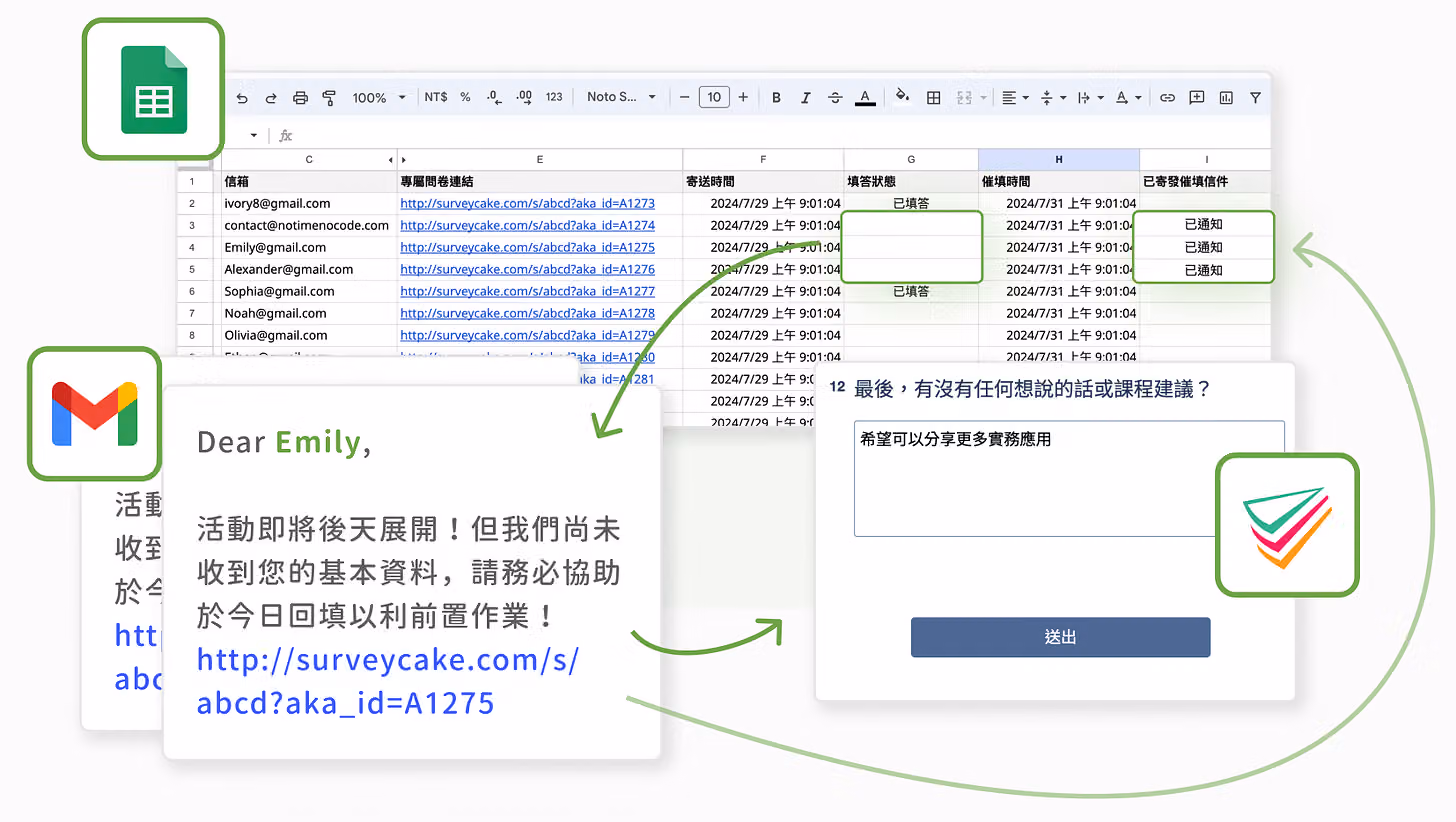1456x822 pixels.
Task: Expand hidden columns arrow beside column C
Action: tap(390, 160)
